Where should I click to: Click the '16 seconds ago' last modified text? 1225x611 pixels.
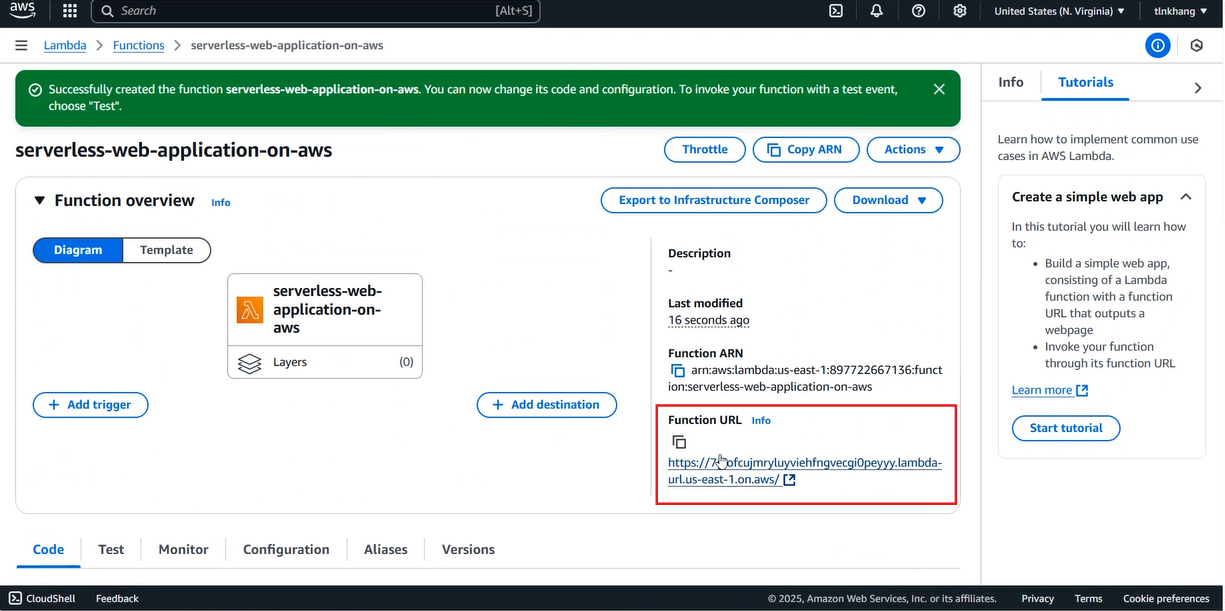(709, 321)
